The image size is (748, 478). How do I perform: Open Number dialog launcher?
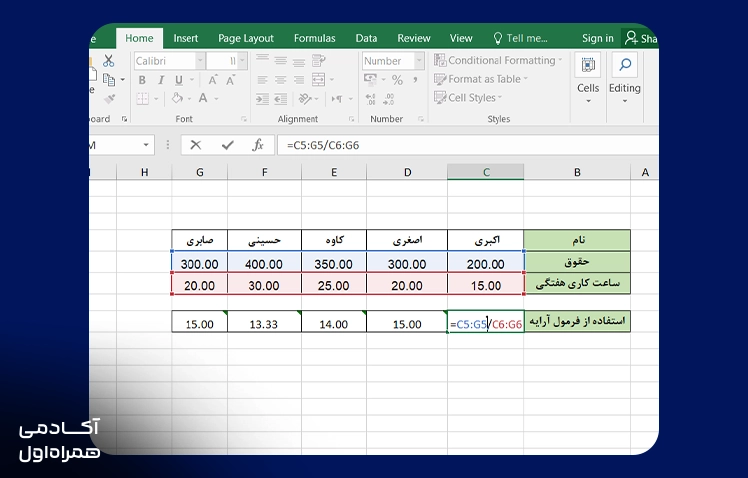[421, 119]
